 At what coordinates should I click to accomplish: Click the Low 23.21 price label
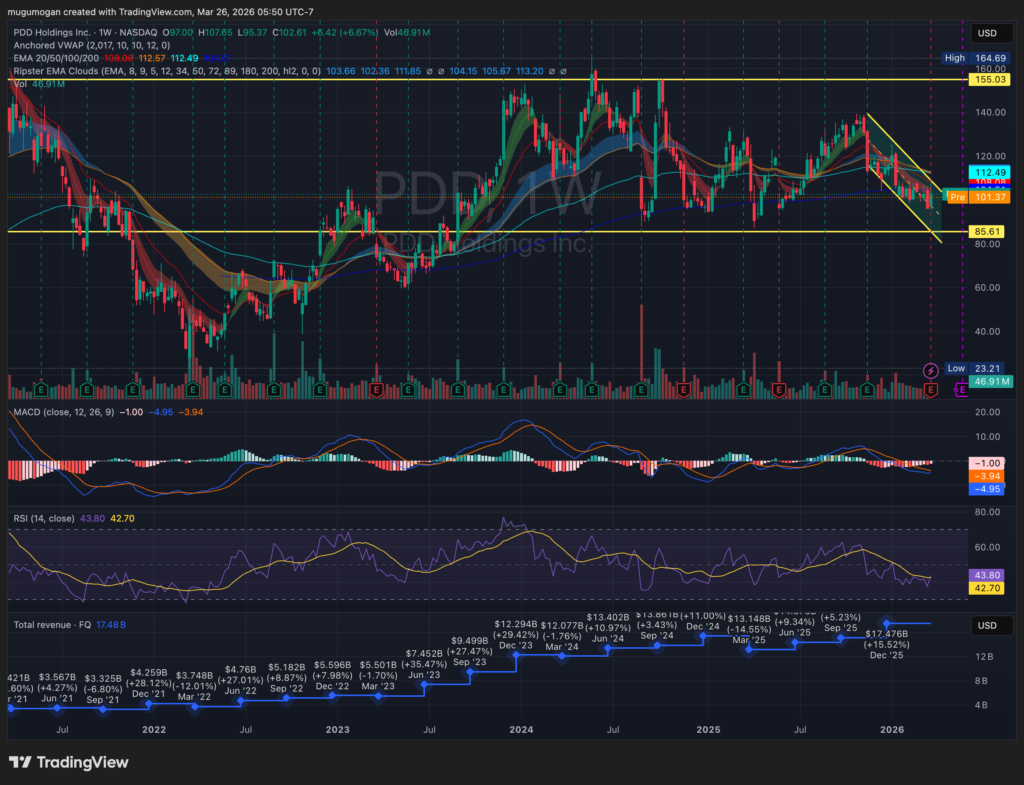point(984,368)
